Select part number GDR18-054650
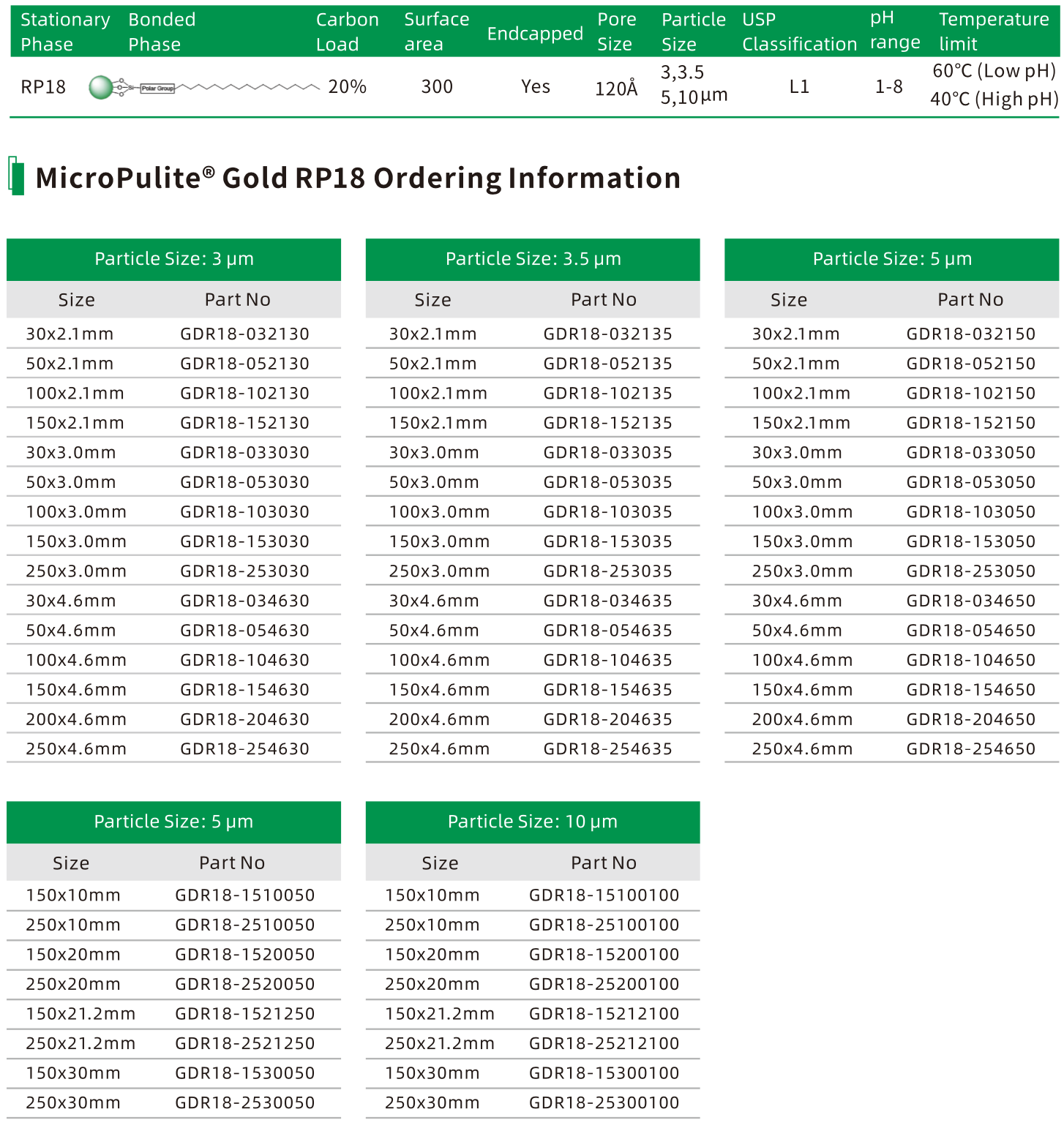1064x1131 pixels. (970, 630)
